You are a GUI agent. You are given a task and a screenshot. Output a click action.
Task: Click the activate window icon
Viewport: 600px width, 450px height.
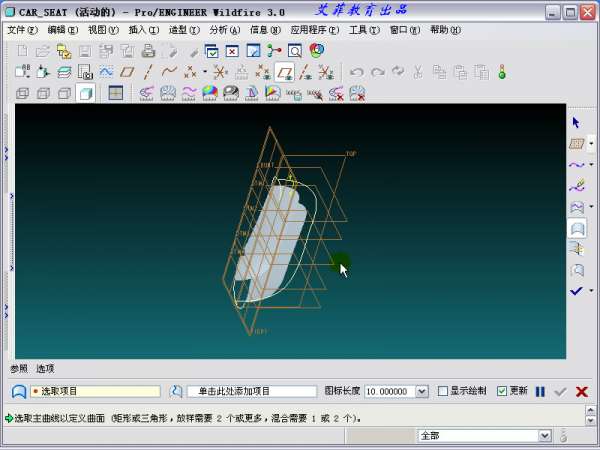pyautogui.click(x=211, y=51)
